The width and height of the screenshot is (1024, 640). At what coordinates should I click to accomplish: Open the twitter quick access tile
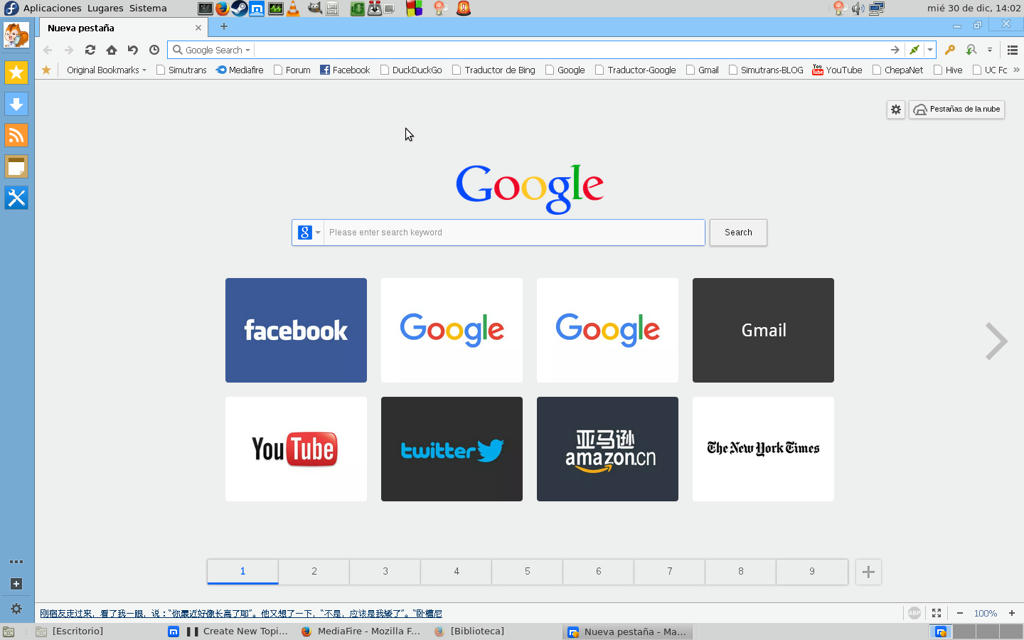click(451, 449)
